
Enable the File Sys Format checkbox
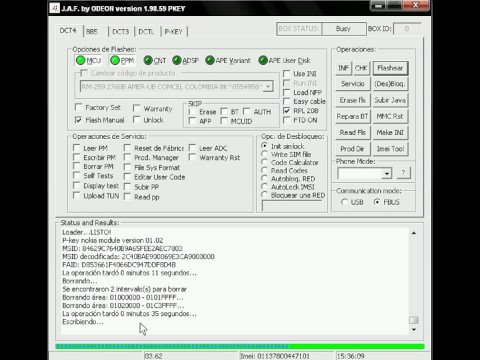(127, 167)
